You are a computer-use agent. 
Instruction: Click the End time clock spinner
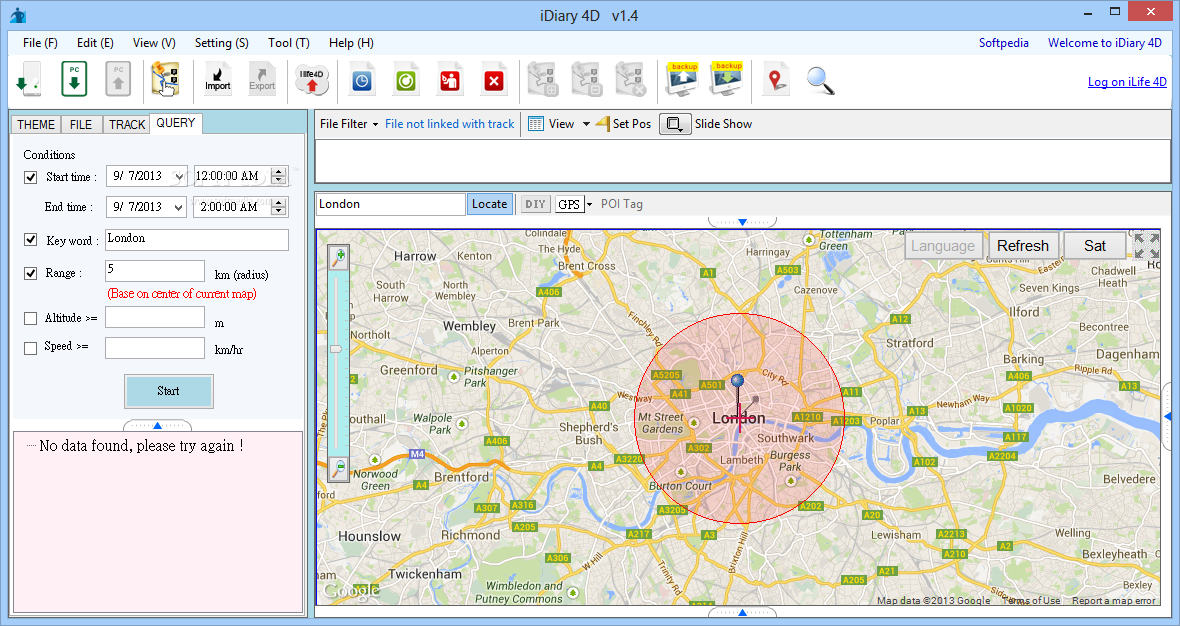tap(279, 206)
